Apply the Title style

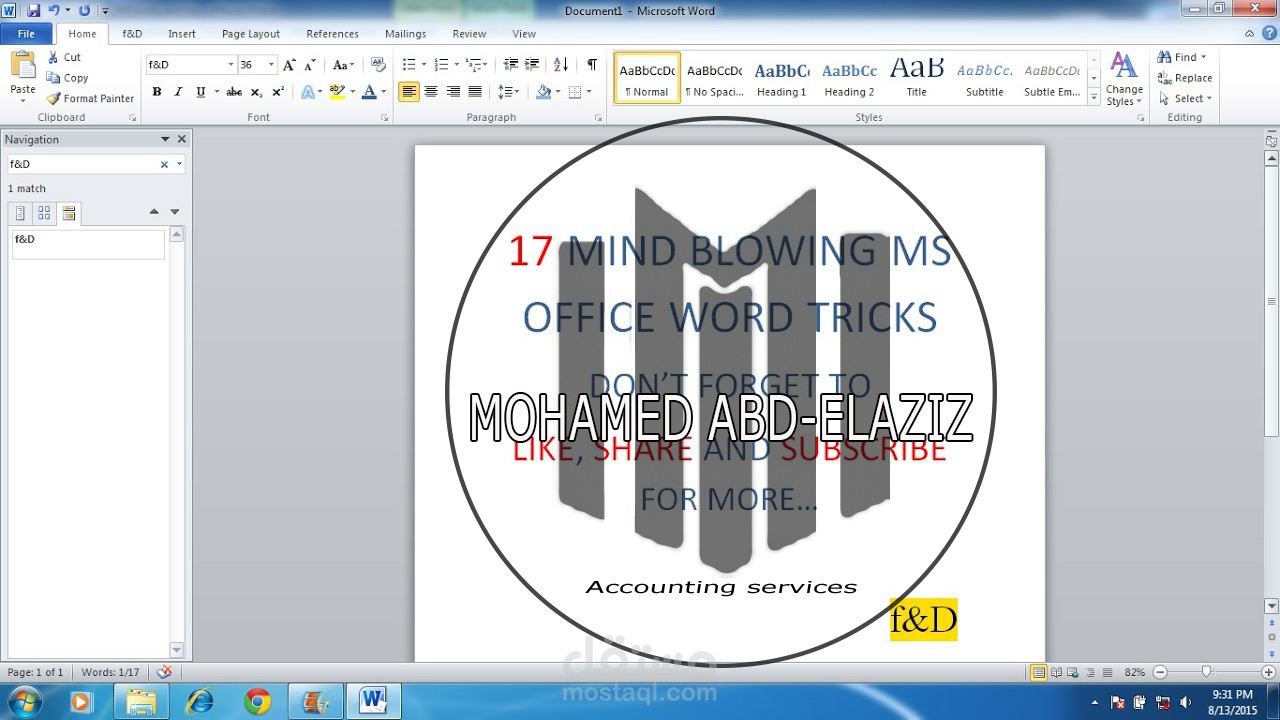916,79
